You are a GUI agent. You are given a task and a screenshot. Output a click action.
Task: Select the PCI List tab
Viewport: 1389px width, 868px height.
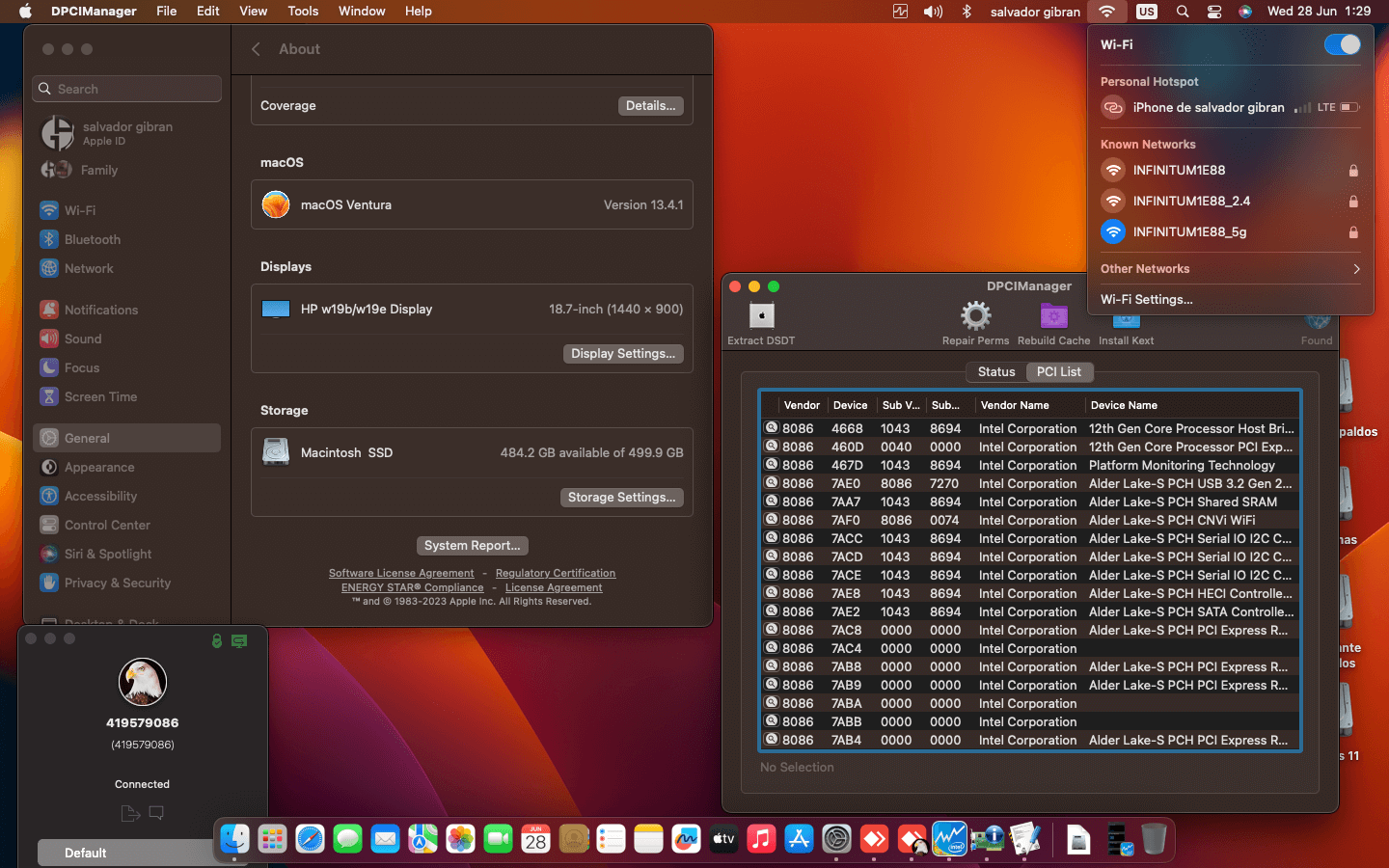(1059, 372)
